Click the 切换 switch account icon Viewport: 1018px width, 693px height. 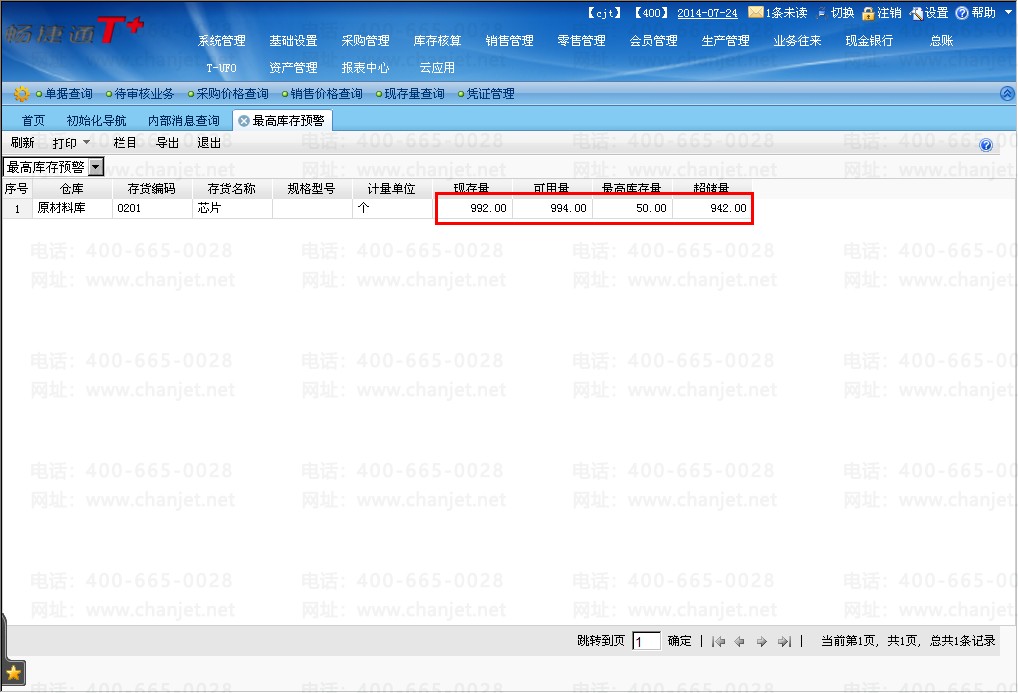pyautogui.click(x=822, y=13)
